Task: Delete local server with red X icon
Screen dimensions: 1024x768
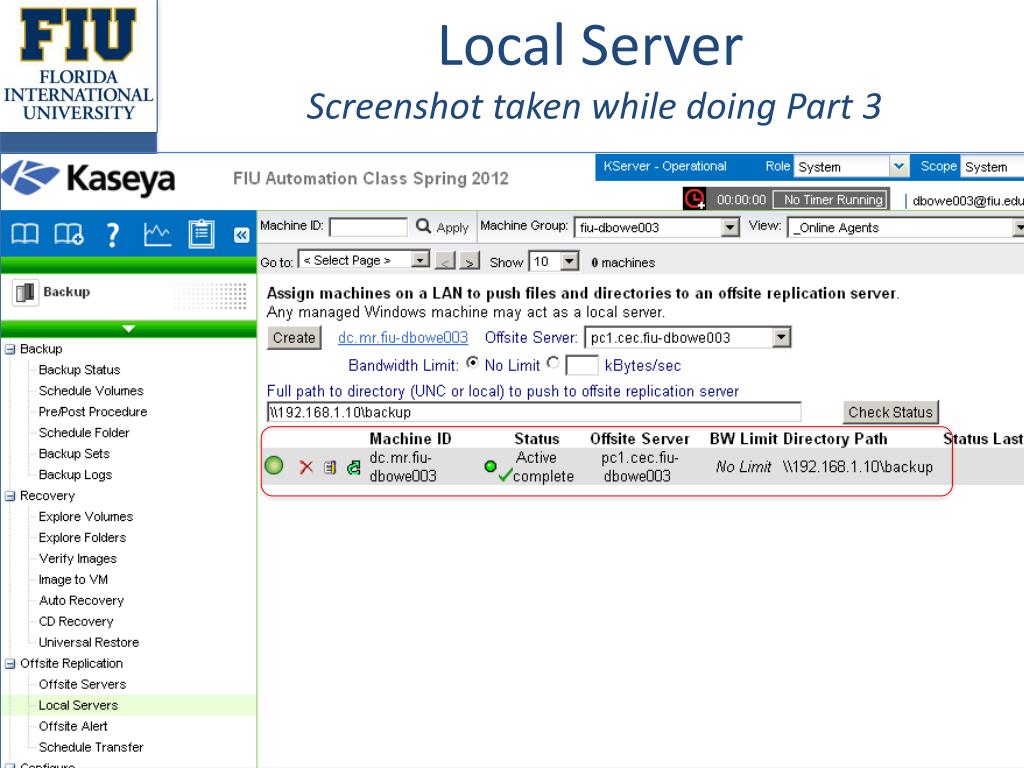Action: click(x=306, y=467)
